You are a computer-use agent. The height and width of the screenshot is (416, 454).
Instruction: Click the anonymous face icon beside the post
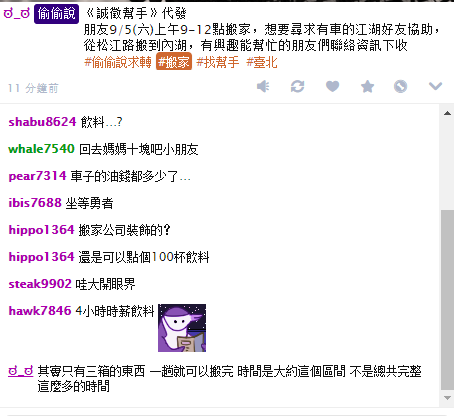tap(17, 13)
